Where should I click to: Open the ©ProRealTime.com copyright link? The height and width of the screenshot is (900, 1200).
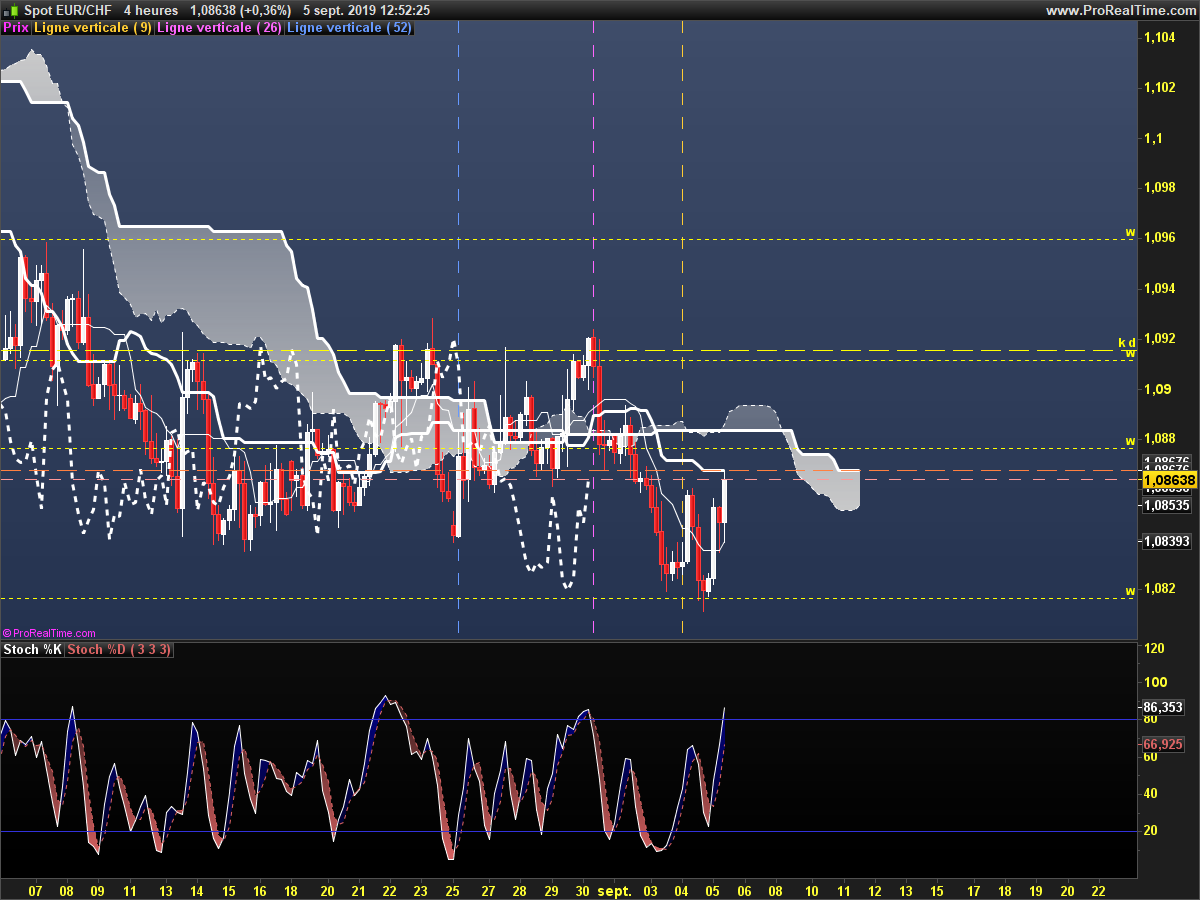click(49, 633)
